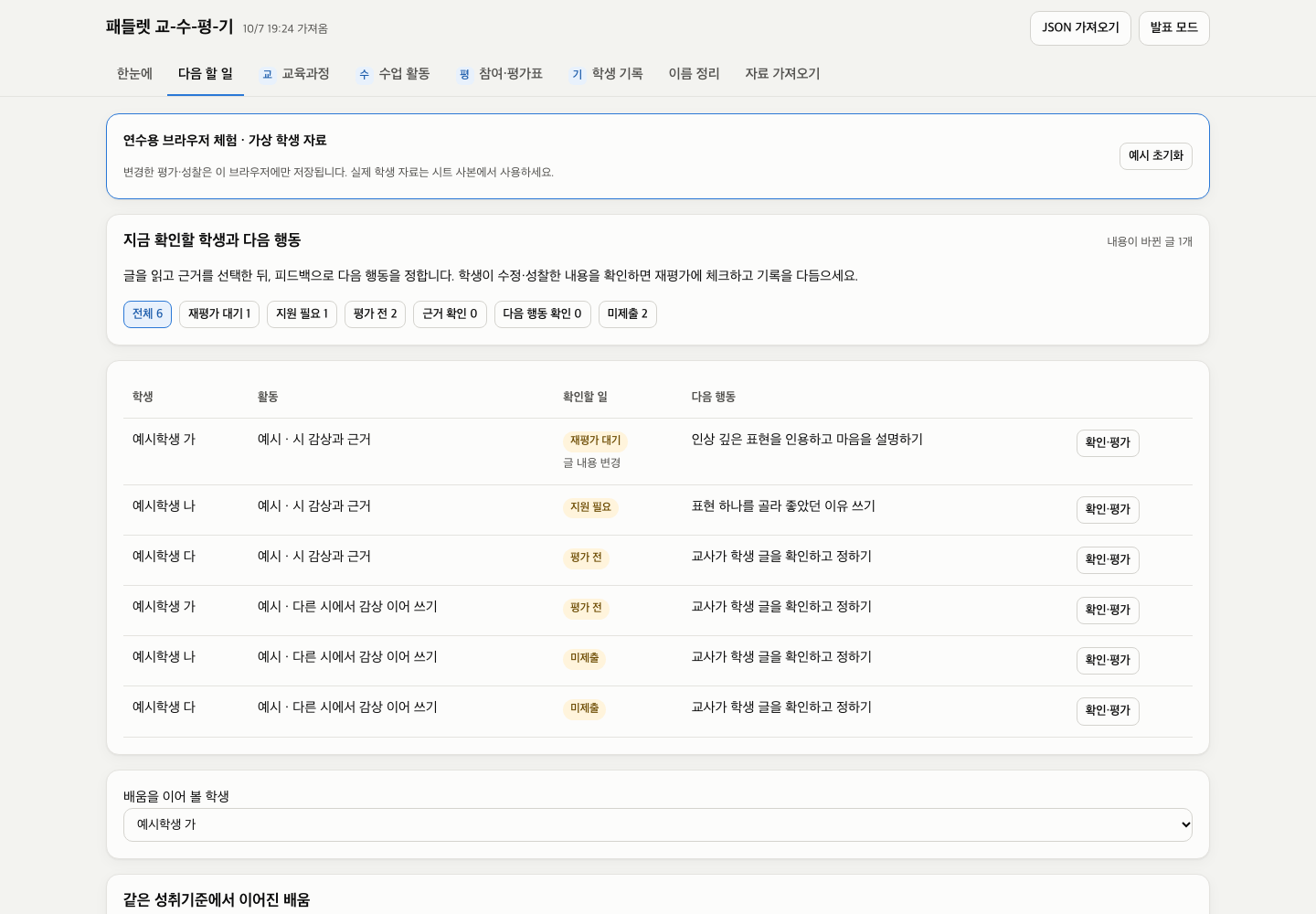Click 확인·평가 in the 재평가 대기 row

(1108, 443)
